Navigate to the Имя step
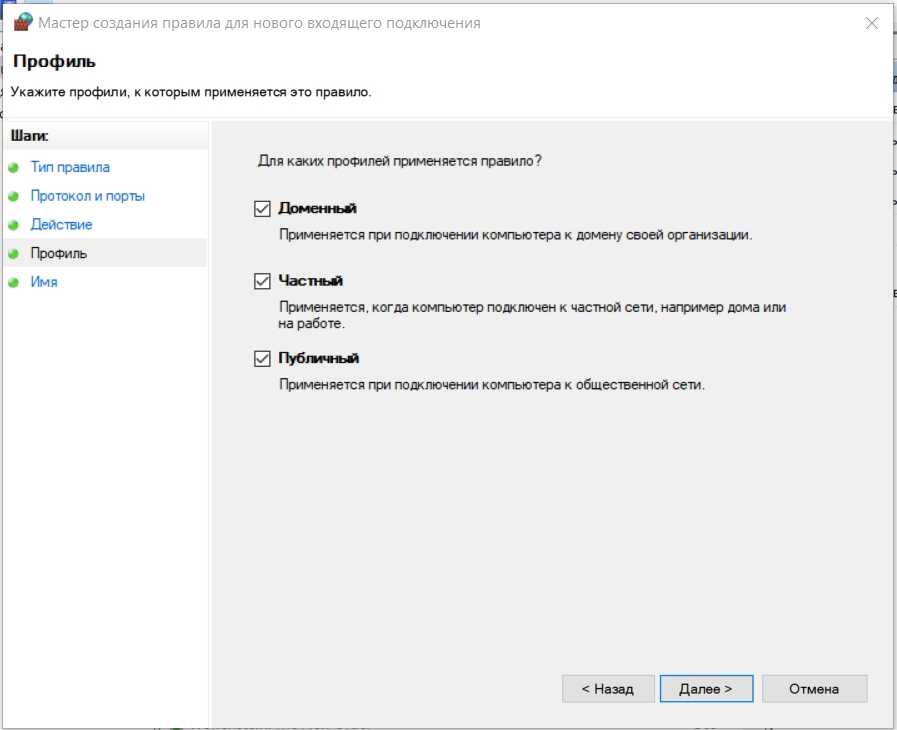The height and width of the screenshot is (730, 897). (x=44, y=282)
